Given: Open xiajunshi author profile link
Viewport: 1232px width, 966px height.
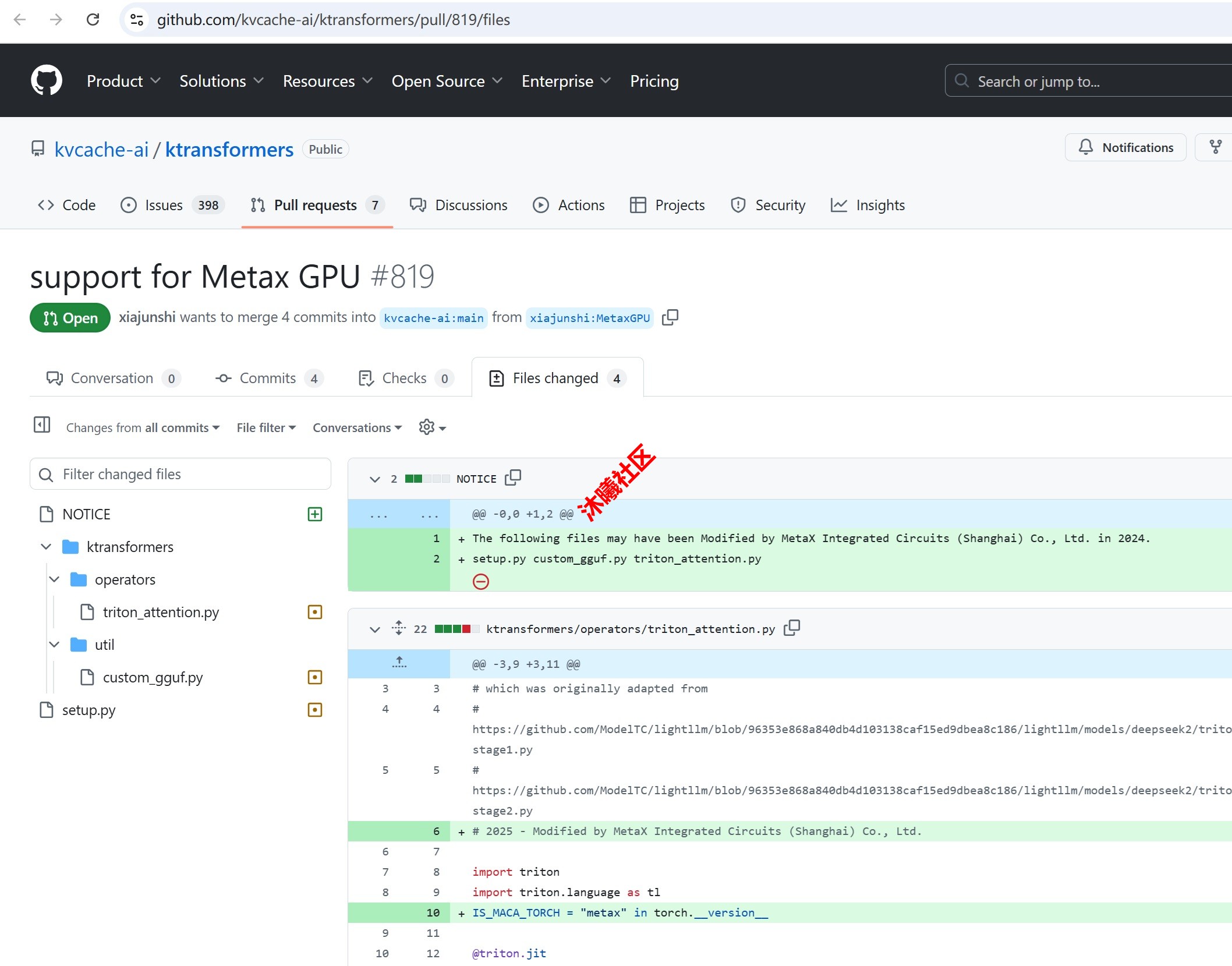Looking at the screenshot, I should [147, 317].
